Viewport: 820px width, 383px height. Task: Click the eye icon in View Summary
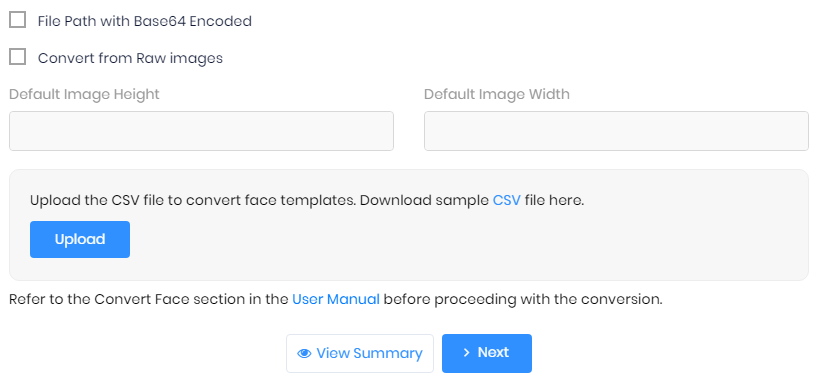click(x=304, y=354)
